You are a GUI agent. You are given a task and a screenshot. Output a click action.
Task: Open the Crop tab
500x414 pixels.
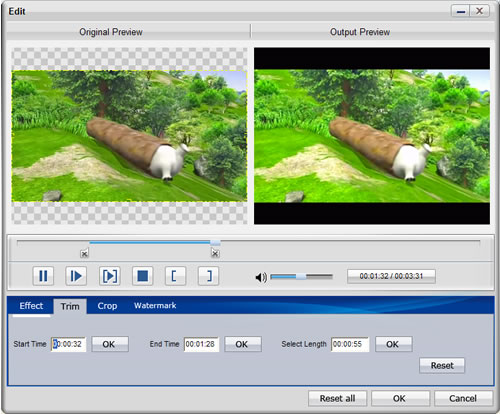(x=107, y=306)
